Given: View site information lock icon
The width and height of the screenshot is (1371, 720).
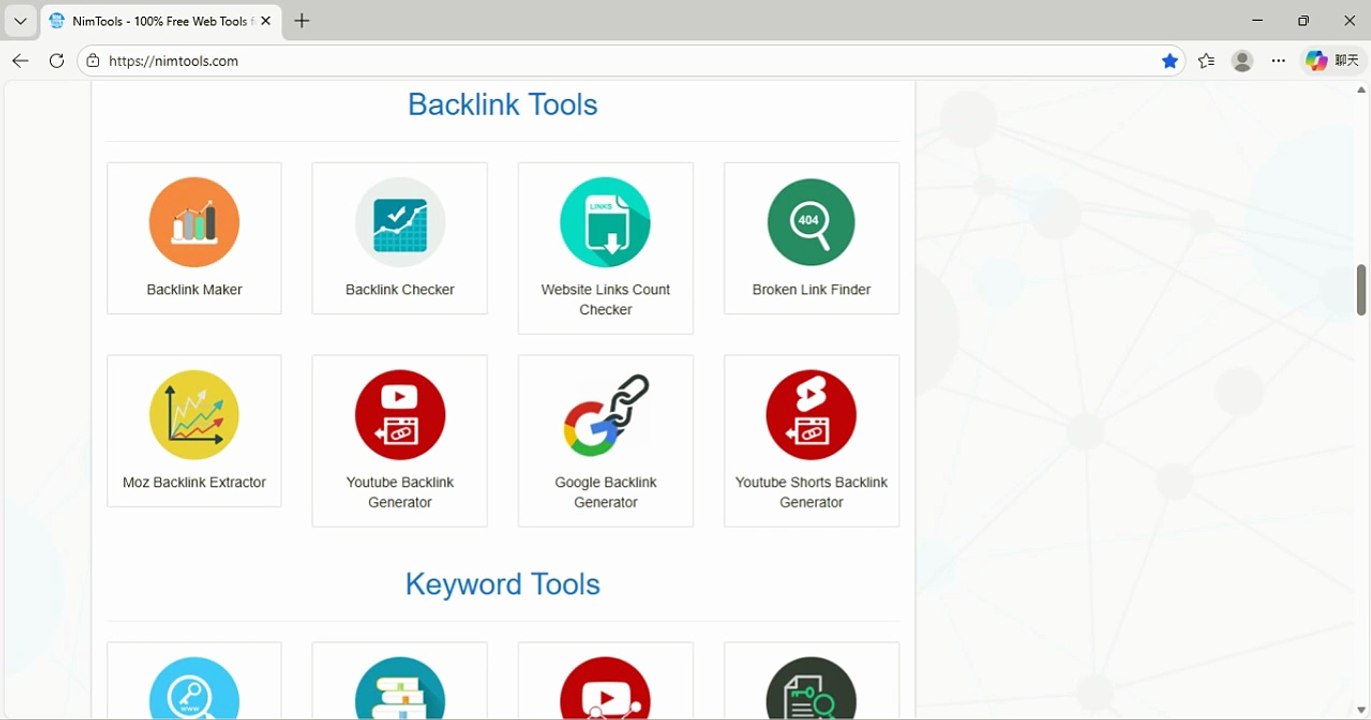Looking at the screenshot, I should point(93,61).
